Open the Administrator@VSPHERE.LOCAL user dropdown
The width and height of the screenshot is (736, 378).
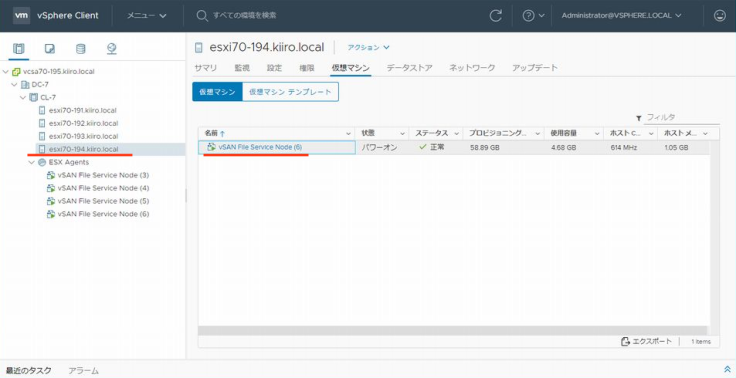(621, 15)
